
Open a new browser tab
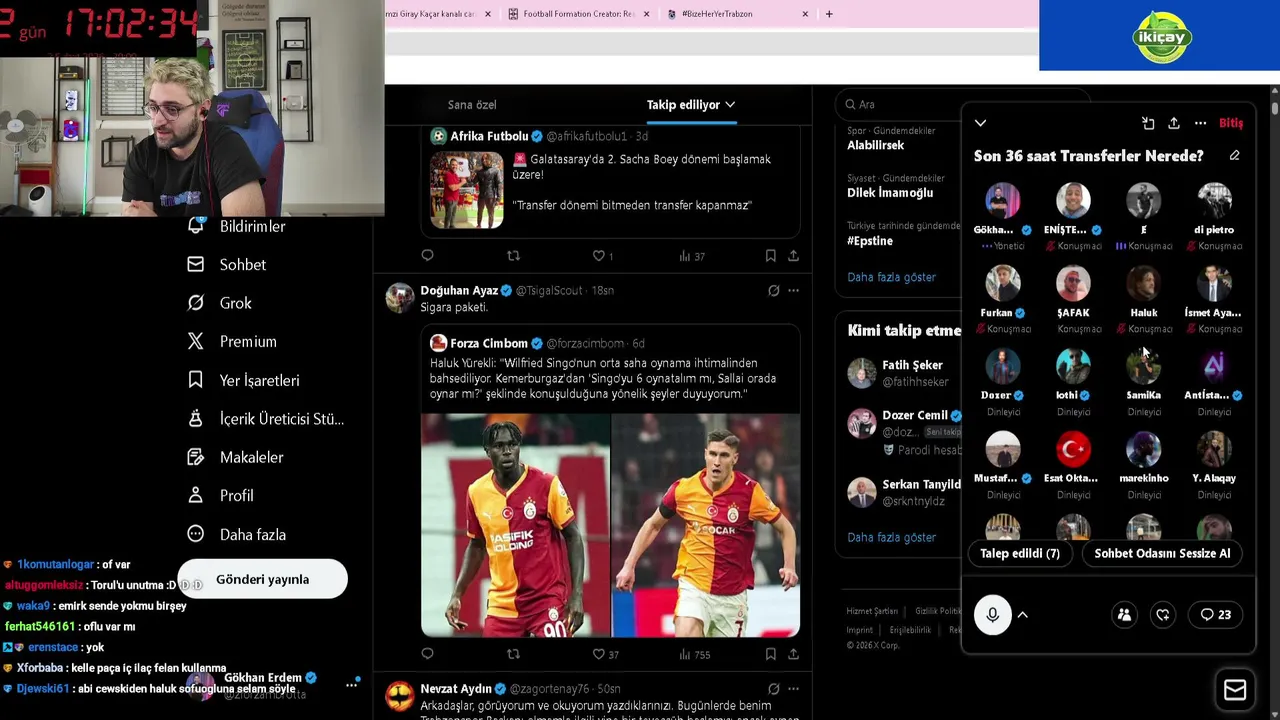[829, 14]
